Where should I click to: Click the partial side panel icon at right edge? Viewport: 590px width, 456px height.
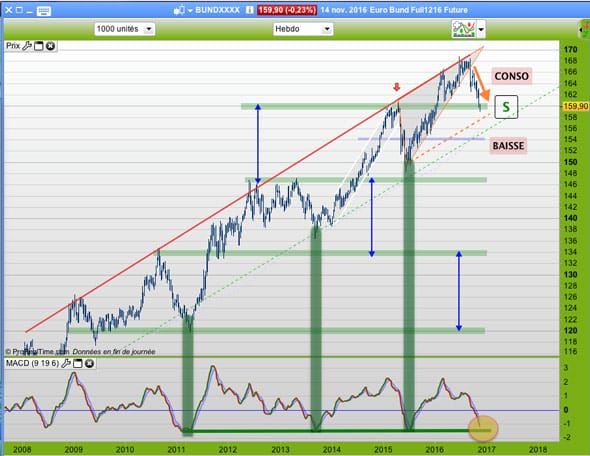click(584, 29)
